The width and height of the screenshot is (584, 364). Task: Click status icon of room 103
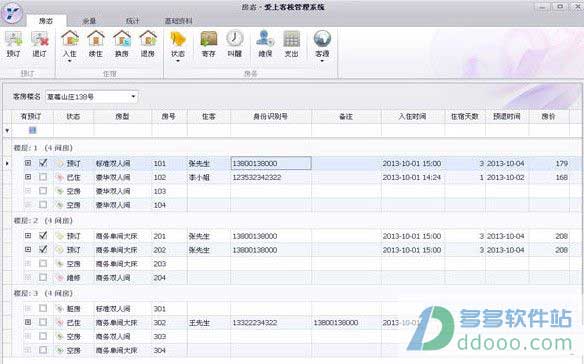[x=60, y=191]
